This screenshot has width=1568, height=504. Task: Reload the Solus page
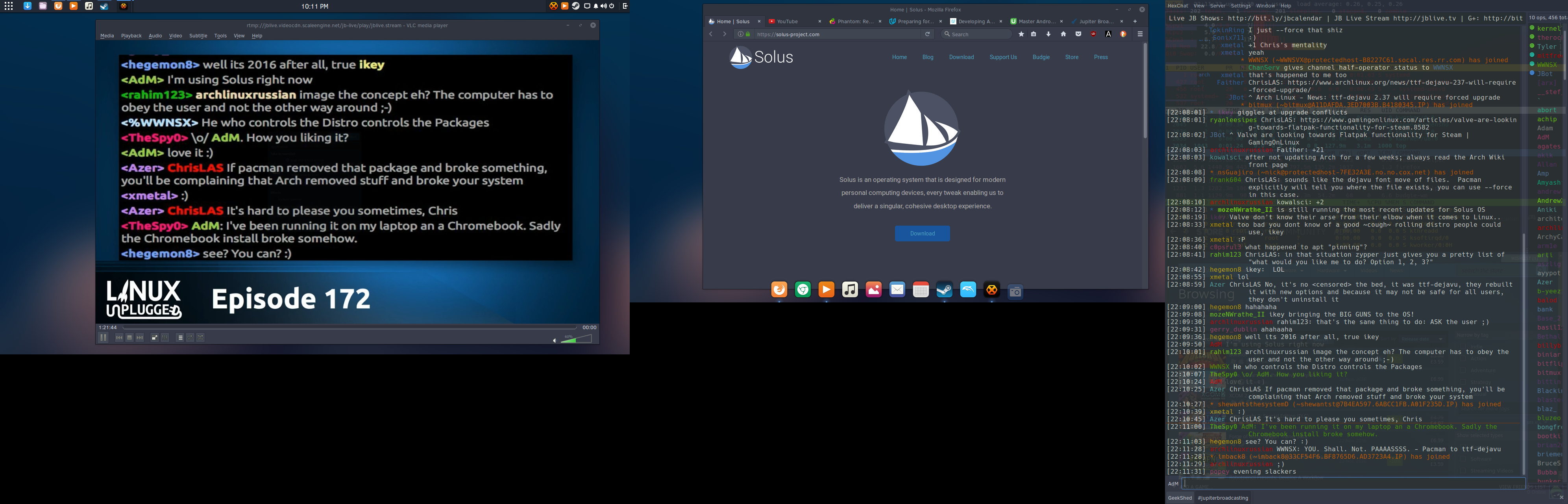928,34
